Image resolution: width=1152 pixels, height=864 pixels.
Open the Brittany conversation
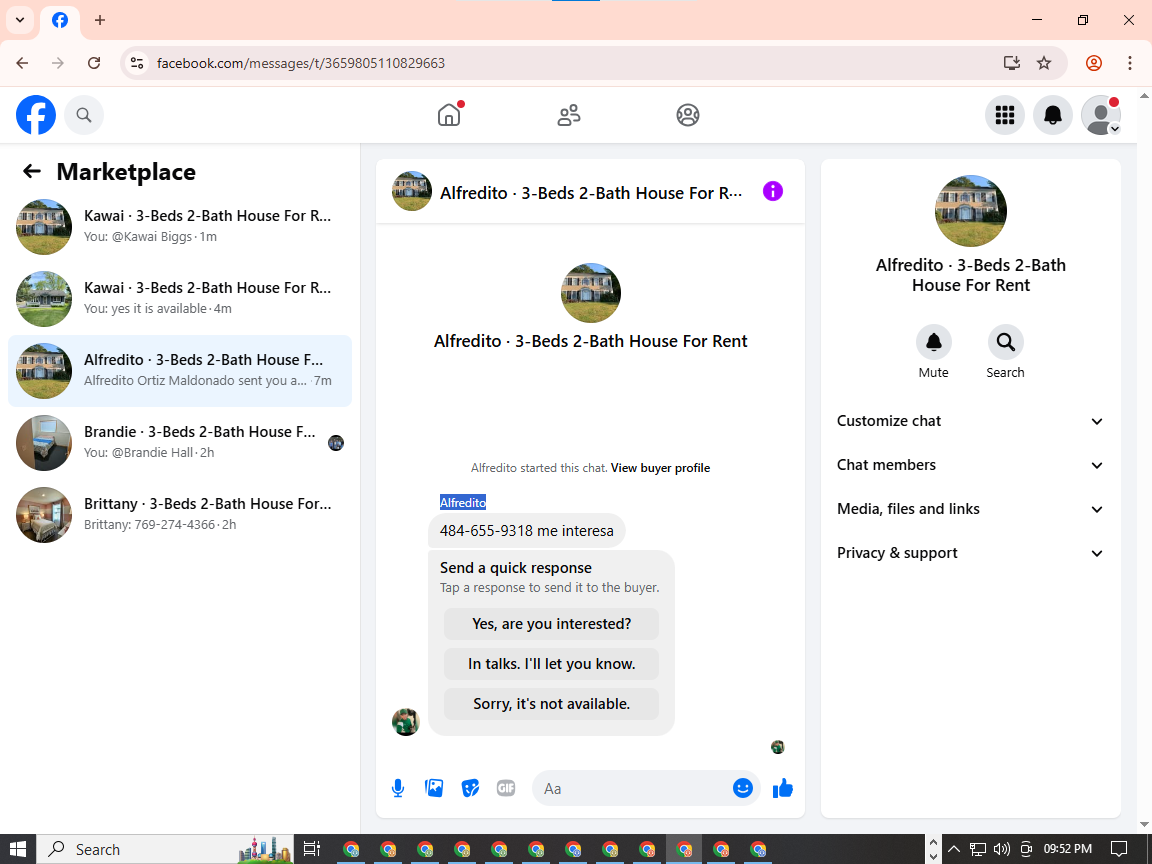click(180, 514)
